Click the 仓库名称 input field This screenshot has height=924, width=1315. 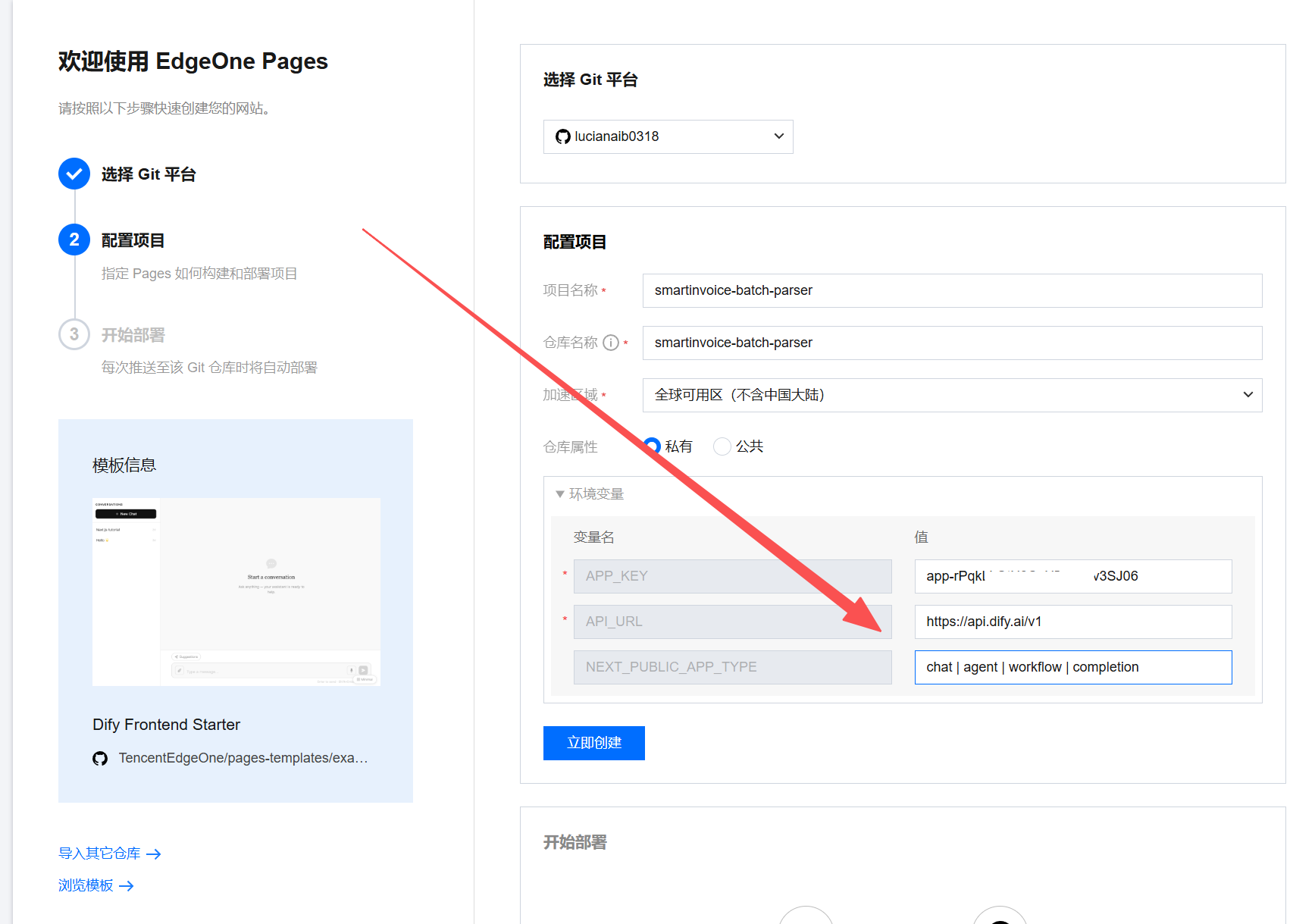(x=952, y=343)
